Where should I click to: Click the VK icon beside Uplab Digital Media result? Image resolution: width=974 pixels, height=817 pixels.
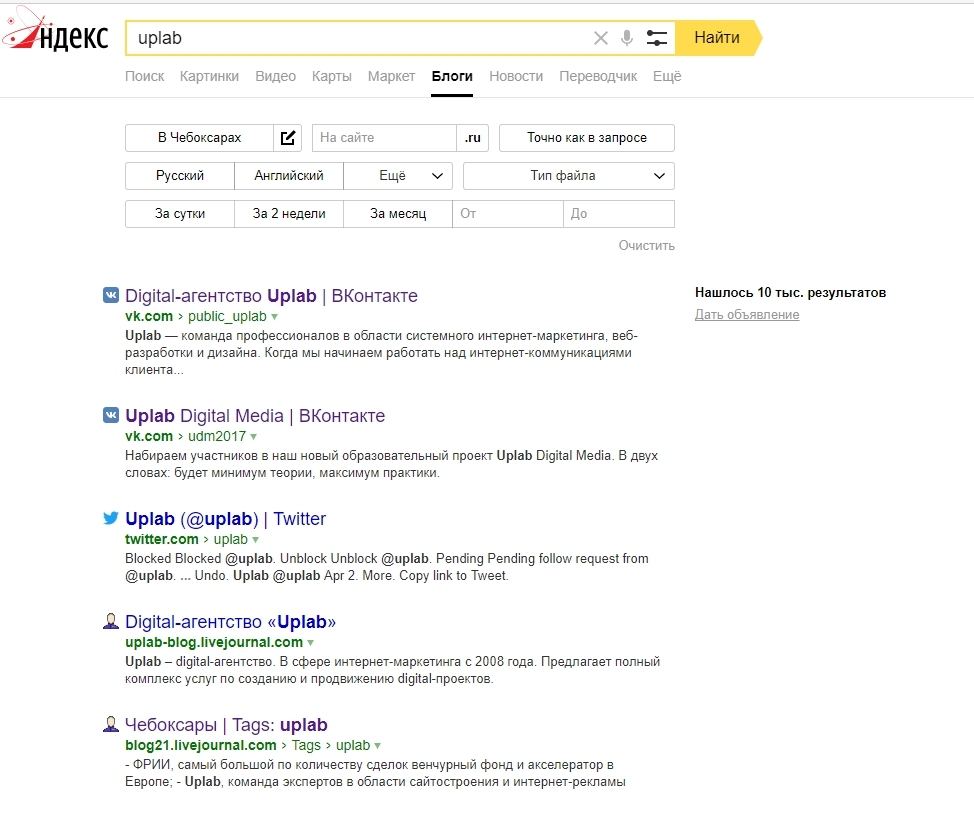(111, 415)
